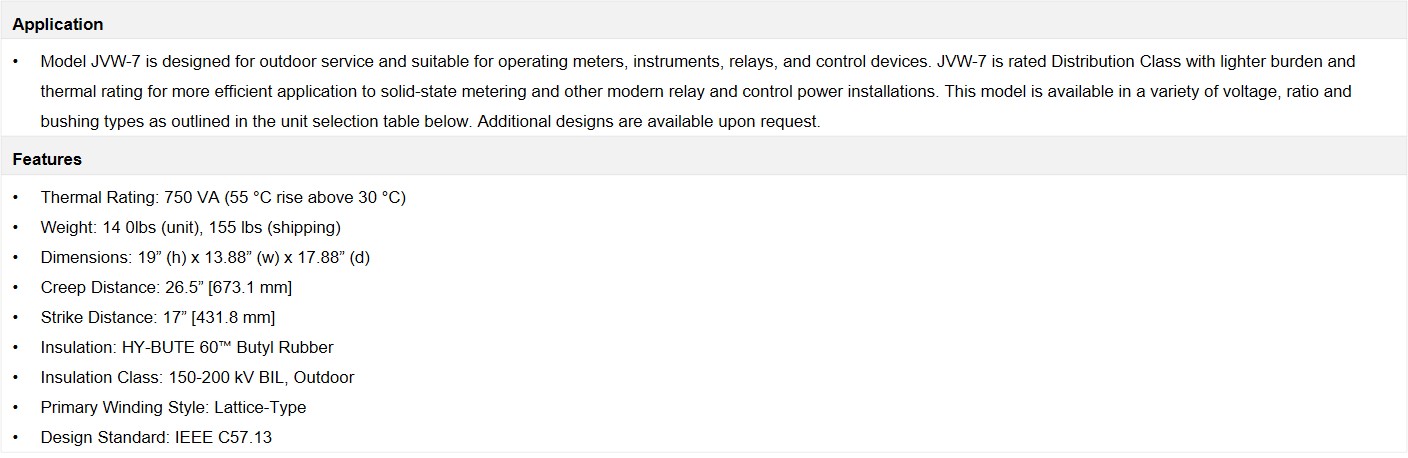
Task: Click the Dimensions 19" x 13.88" line
Action: click(205, 257)
